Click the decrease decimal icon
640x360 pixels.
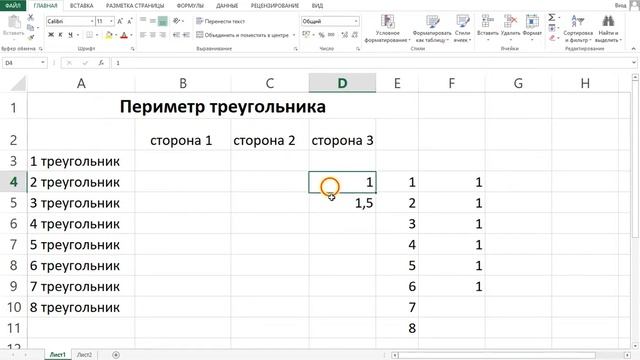(x=355, y=35)
